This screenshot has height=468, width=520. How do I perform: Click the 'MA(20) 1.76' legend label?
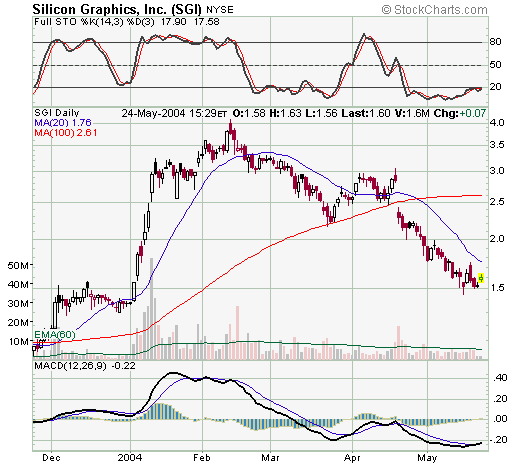[x=63, y=122]
